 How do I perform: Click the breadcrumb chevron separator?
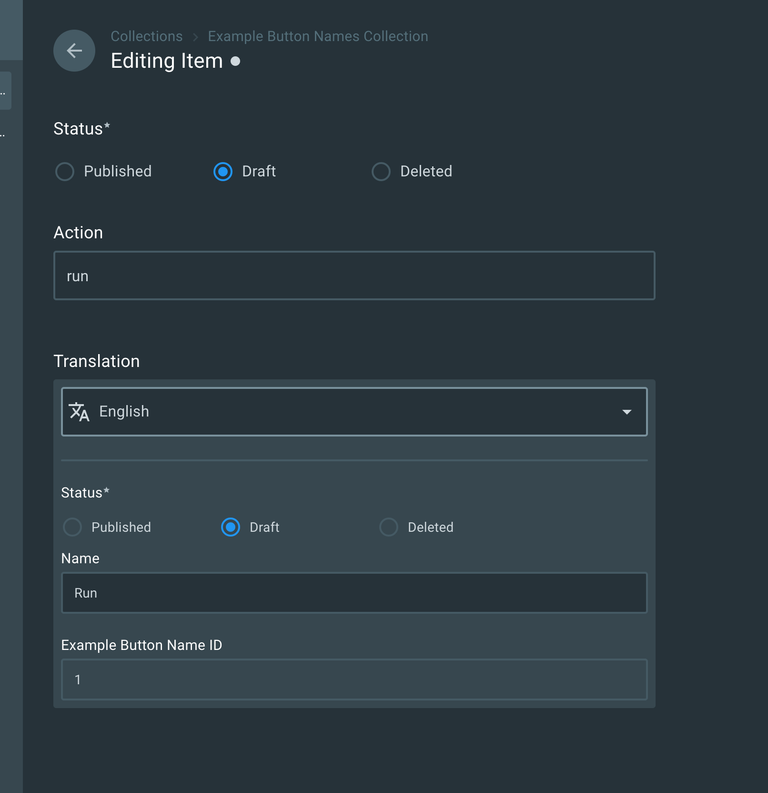tap(195, 37)
